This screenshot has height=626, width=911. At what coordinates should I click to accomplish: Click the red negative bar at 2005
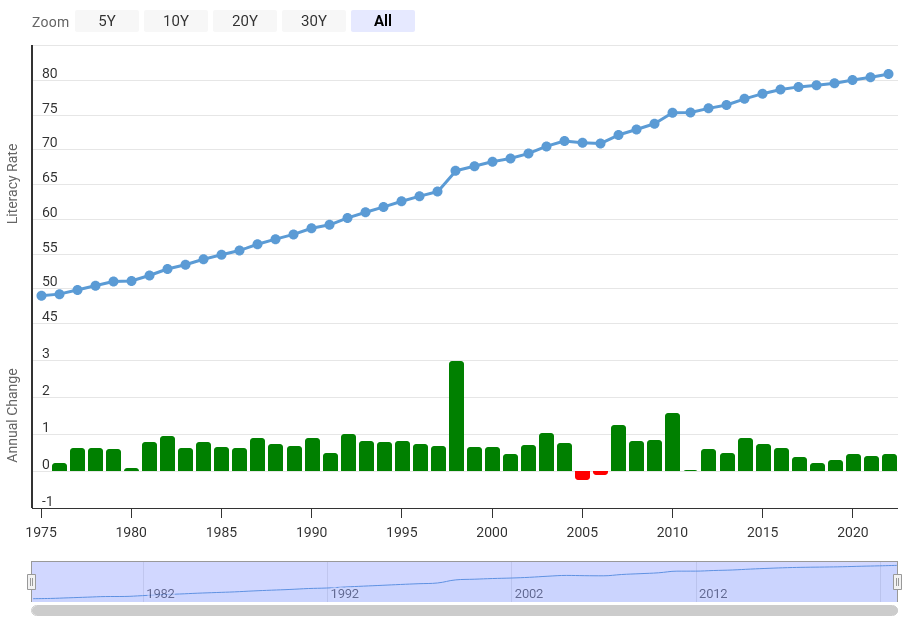(582, 475)
